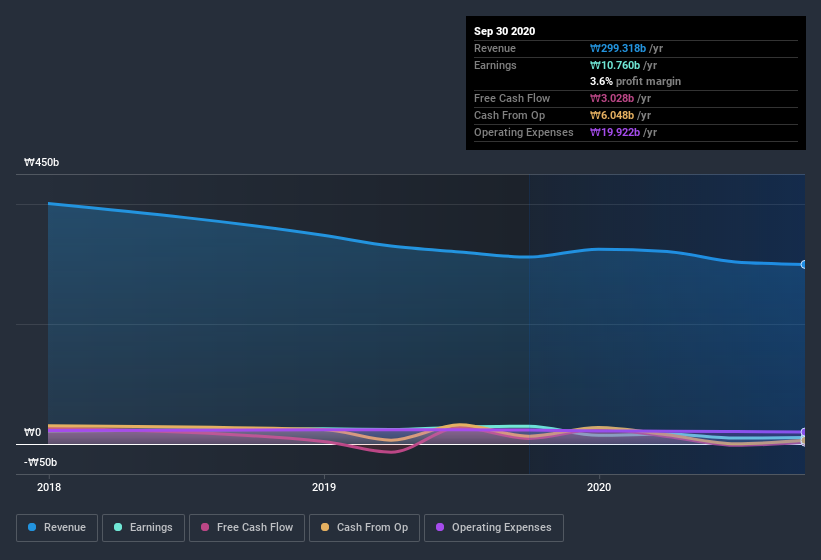
Task: Click the Operating Expenses tooltip label
Action: click(524, 132)
